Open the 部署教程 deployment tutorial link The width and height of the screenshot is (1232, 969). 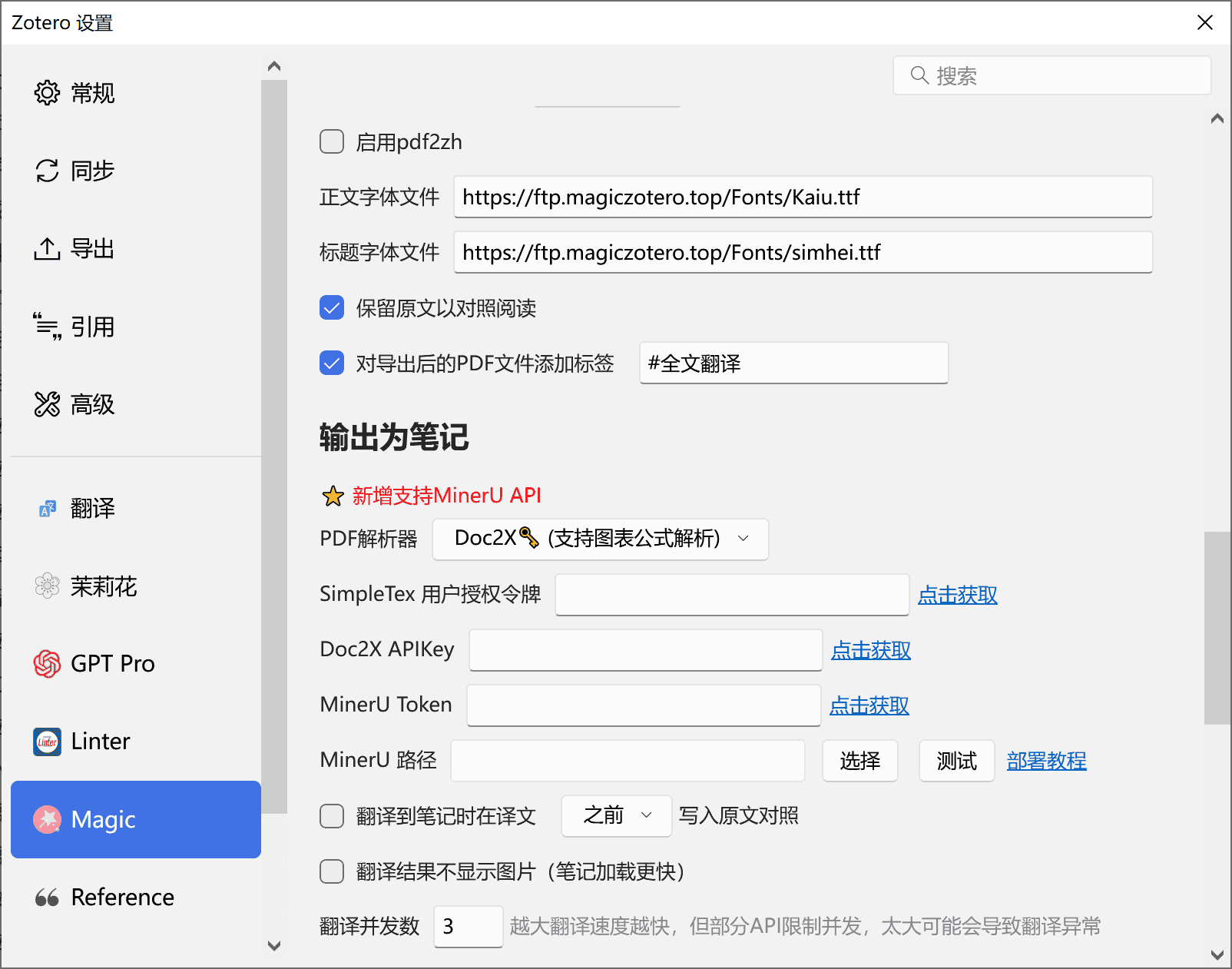coord(1045,760)
